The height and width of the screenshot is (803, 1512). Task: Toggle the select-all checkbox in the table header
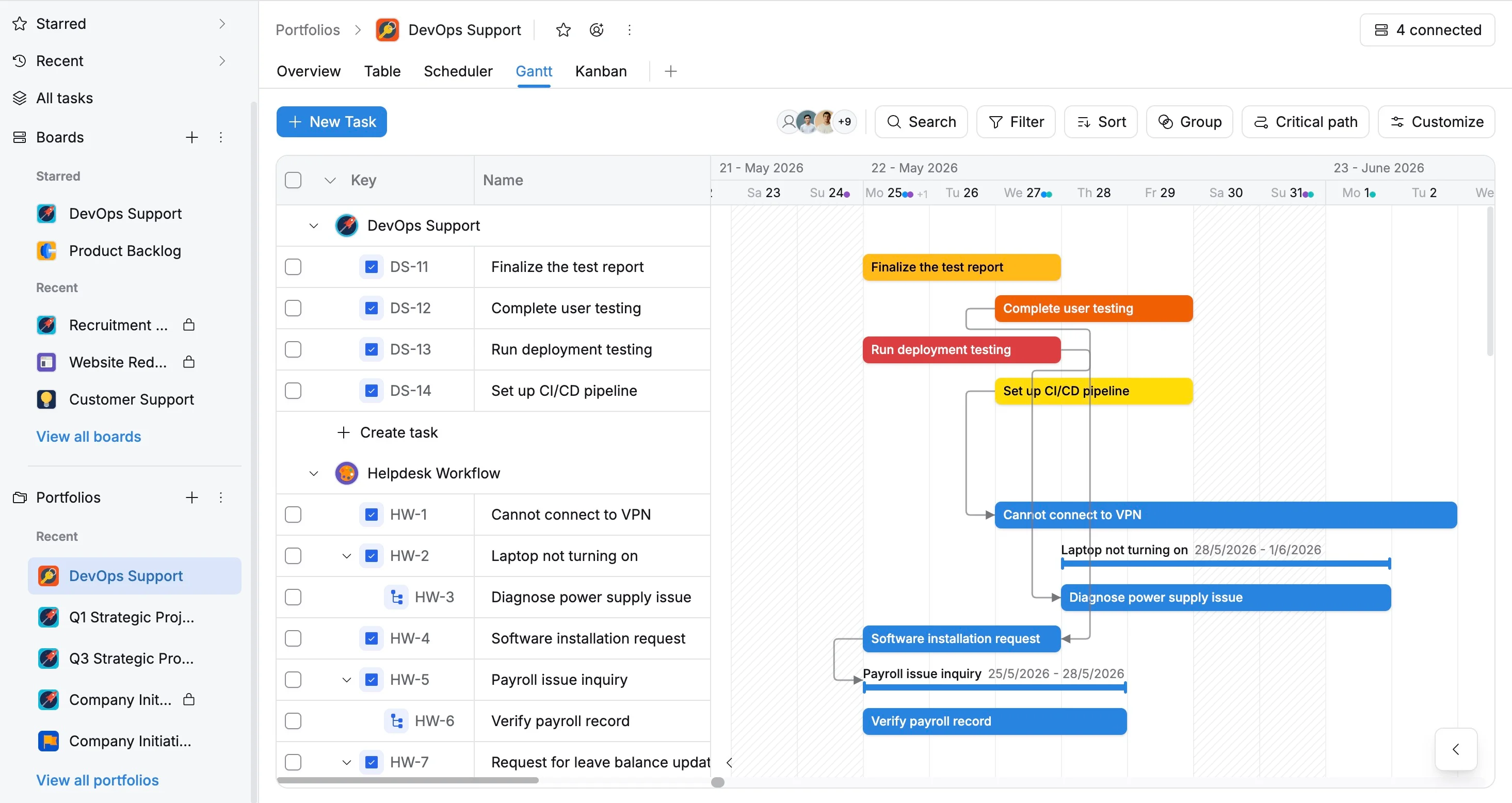click(293, 180)
